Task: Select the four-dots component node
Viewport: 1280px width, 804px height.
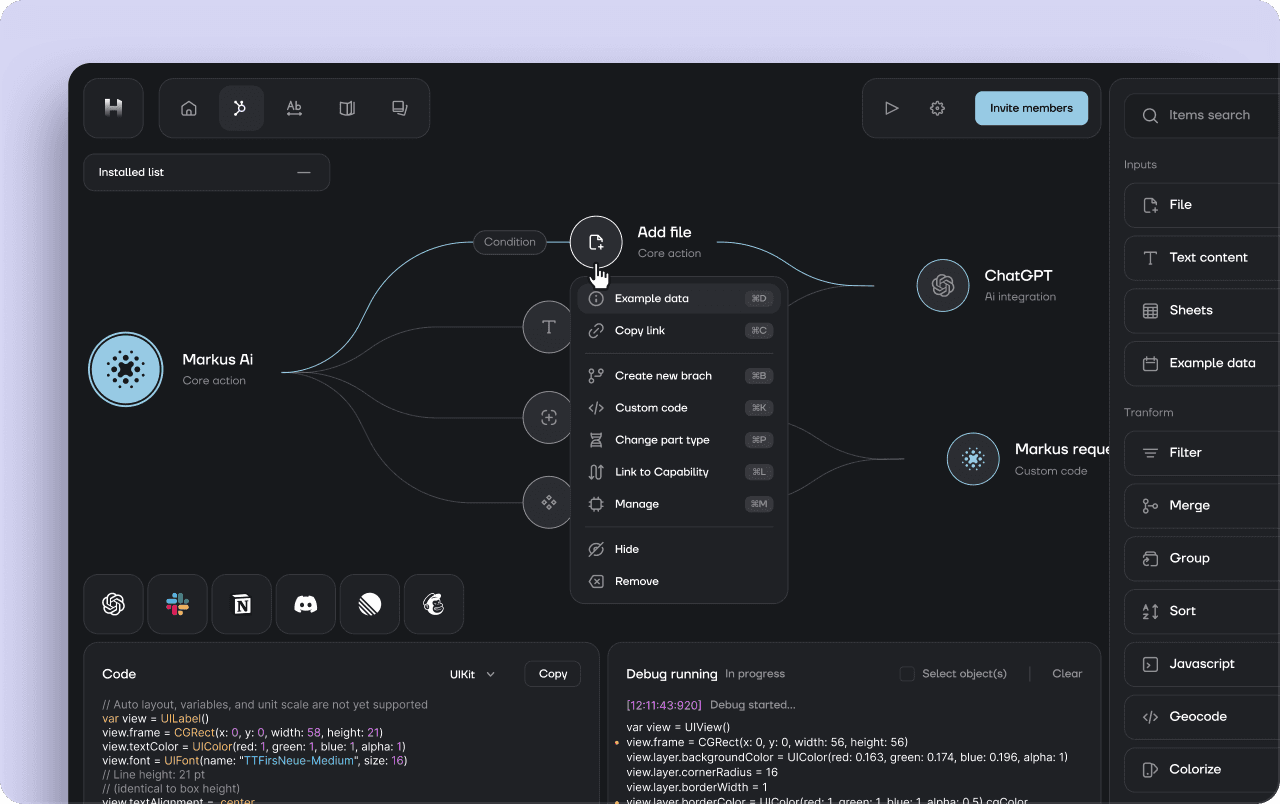Action: click(x=548, y=503)
